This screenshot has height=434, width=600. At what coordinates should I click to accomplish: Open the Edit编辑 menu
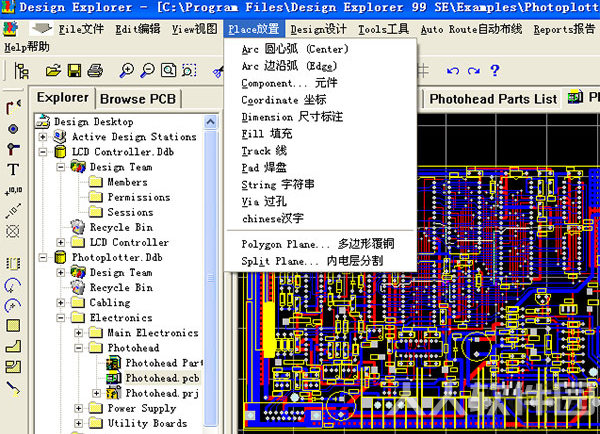138,29
